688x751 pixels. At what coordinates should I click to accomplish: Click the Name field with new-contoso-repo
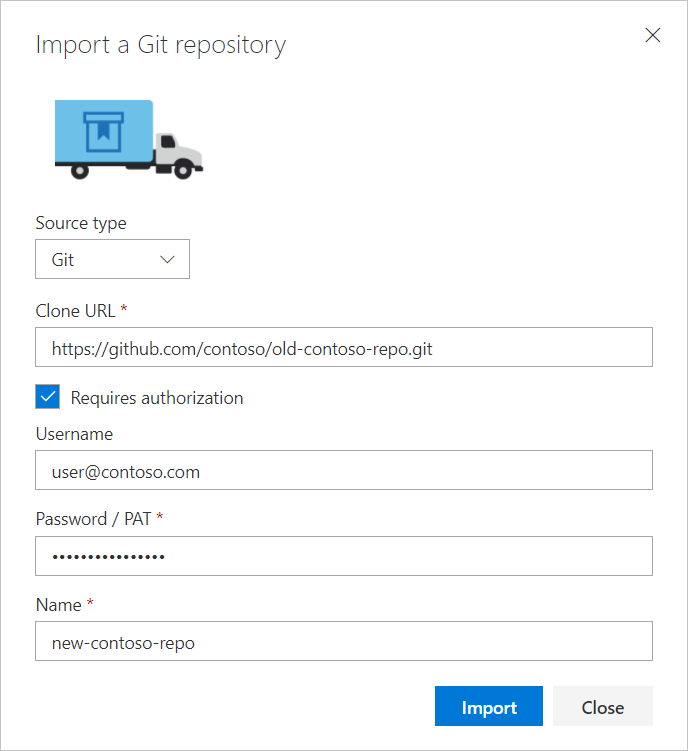tap(344, 642)
